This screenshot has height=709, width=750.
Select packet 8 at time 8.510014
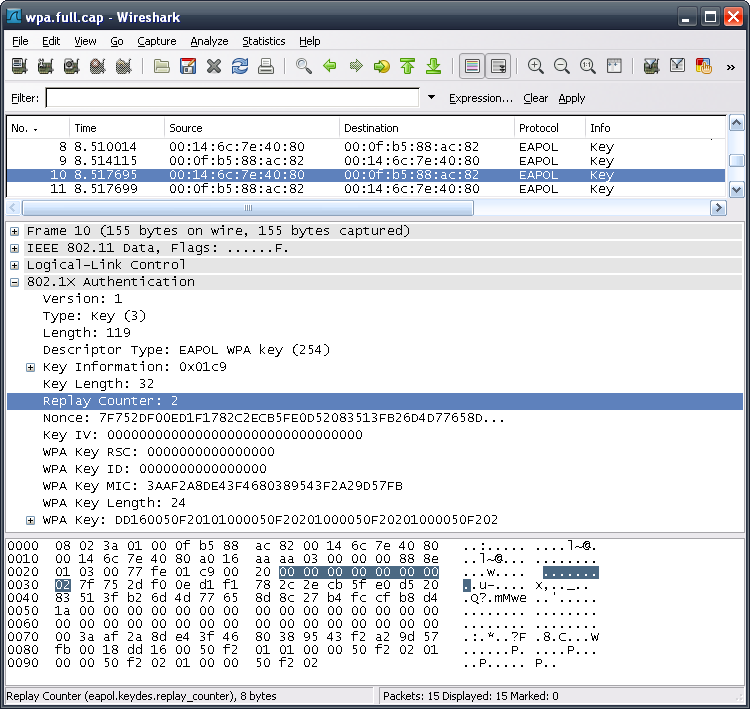[366, 146]
